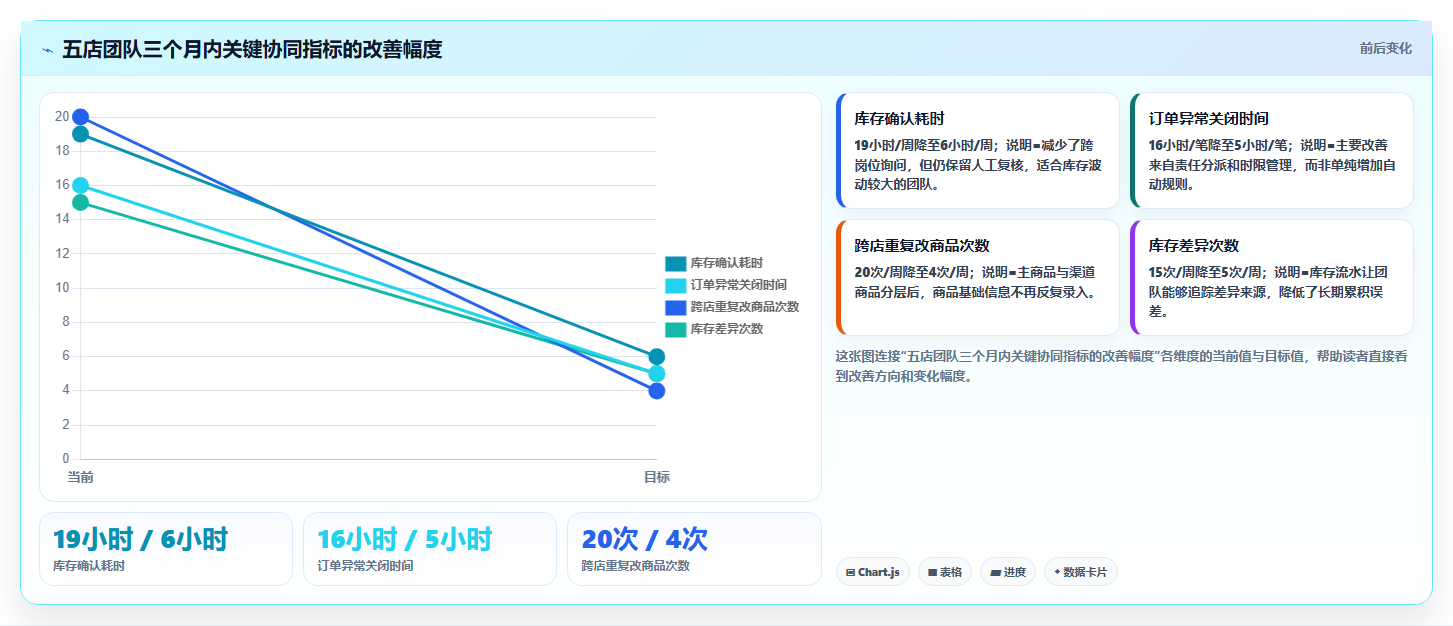Click text 16小时/笔降至5小时/笔

tap(1220, 145)
